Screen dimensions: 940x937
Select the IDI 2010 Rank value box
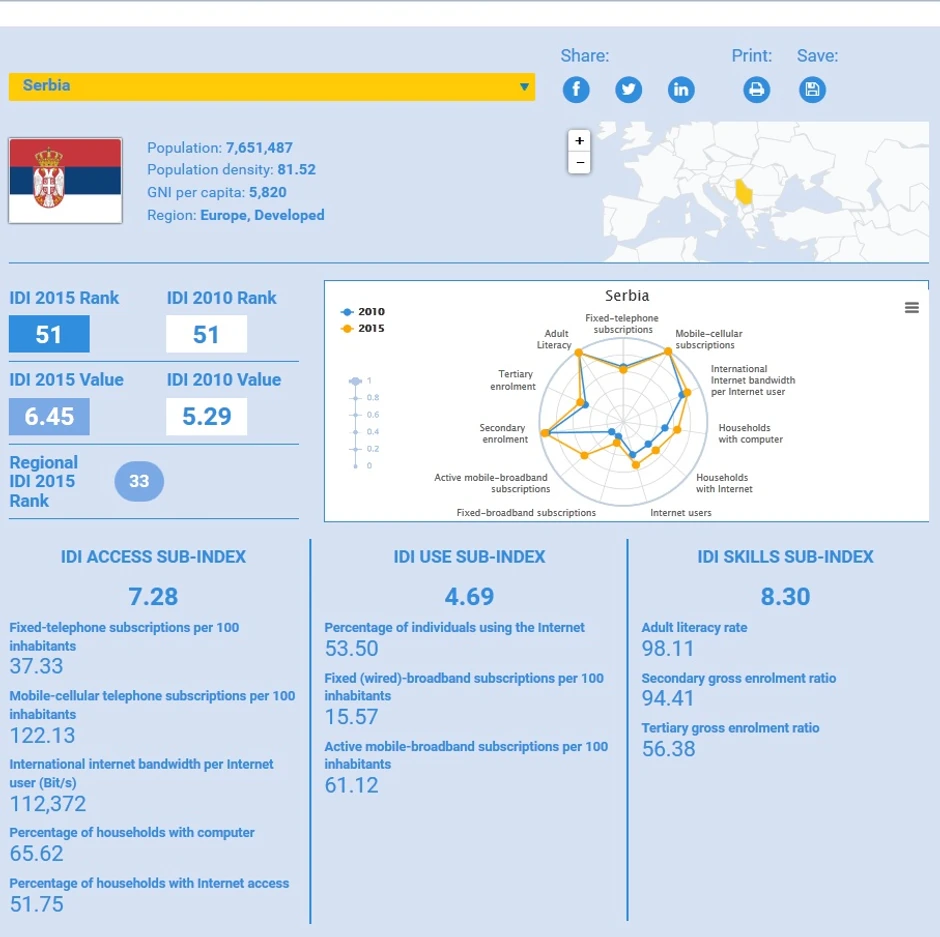pyautogui.click(x=206, y=334)
